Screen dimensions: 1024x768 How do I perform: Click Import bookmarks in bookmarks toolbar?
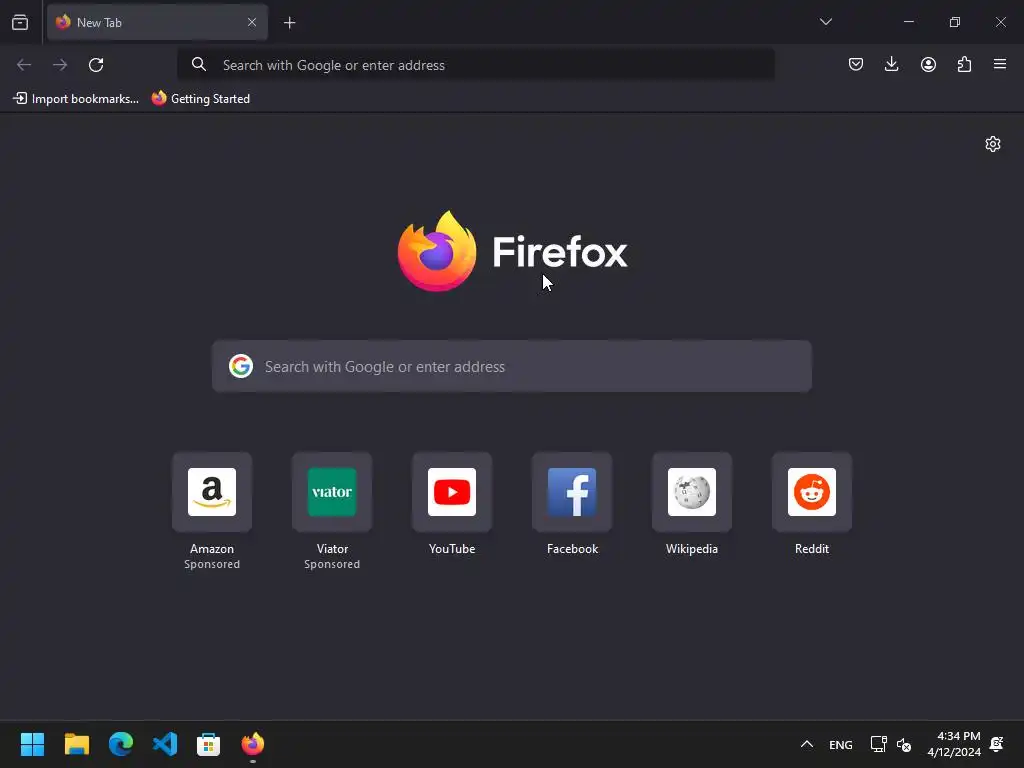(x=76, y=99)
